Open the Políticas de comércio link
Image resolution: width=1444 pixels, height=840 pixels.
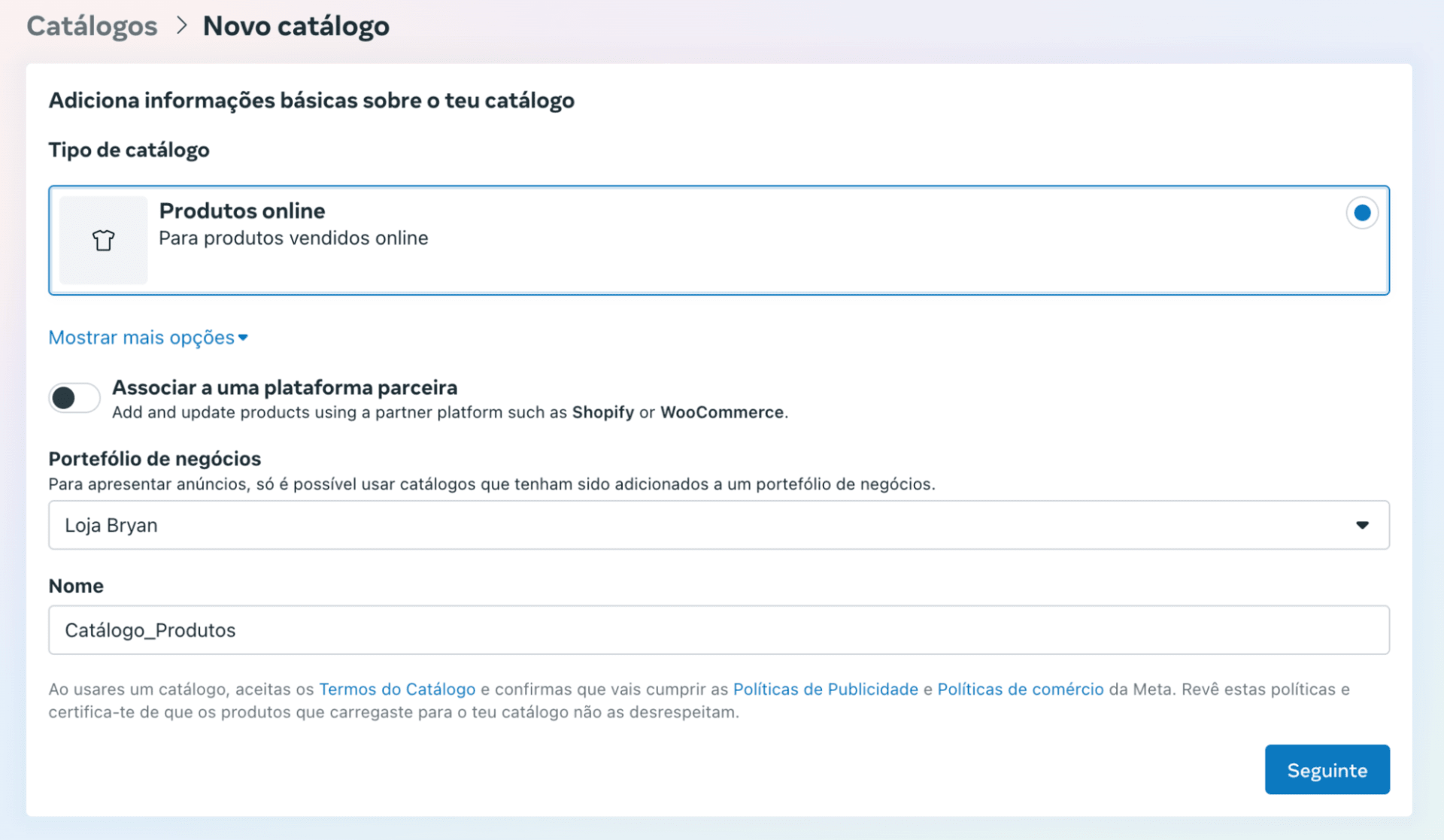(x=1020, y=689)
